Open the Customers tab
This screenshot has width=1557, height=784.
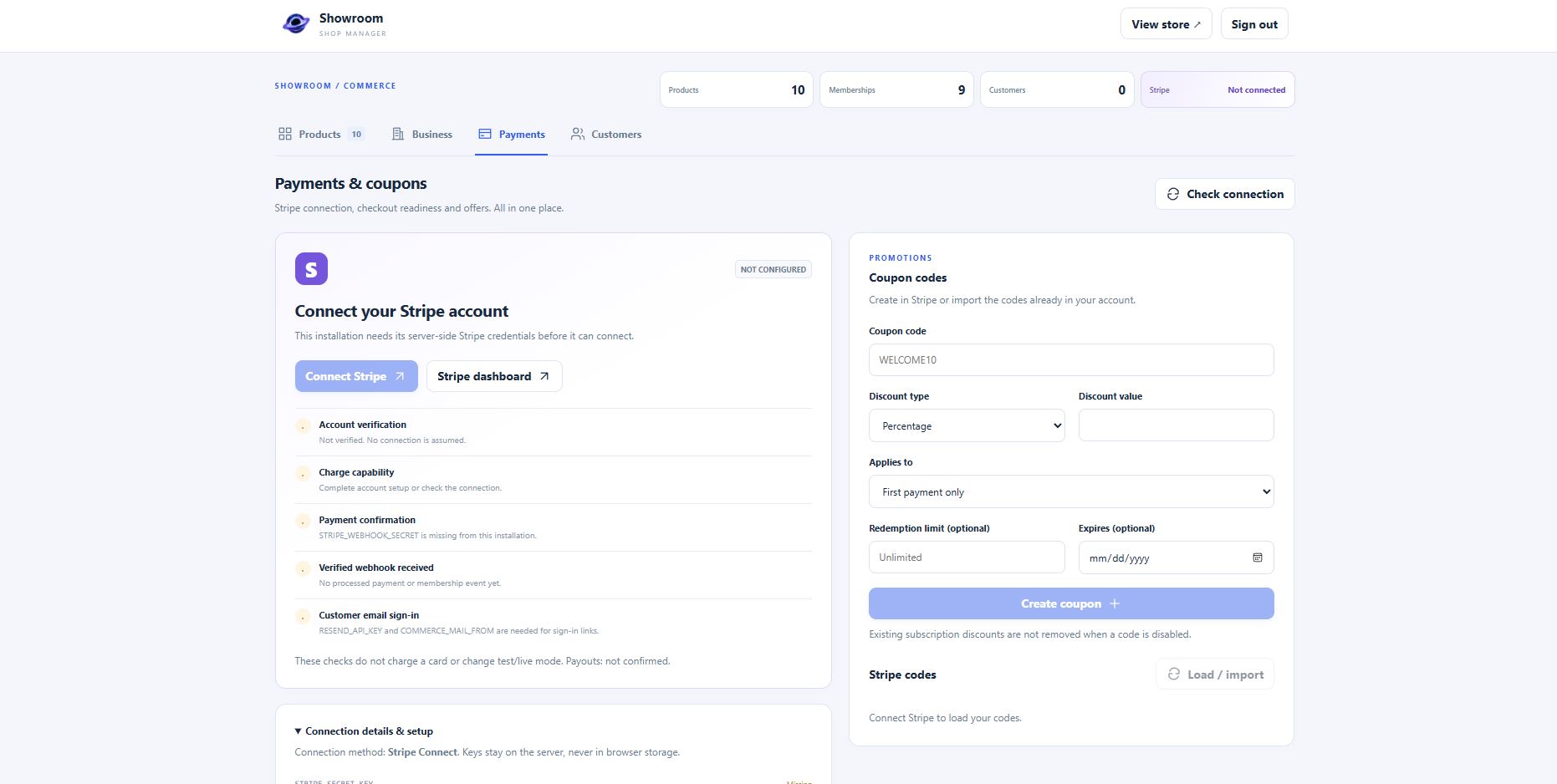click(606, 134)
